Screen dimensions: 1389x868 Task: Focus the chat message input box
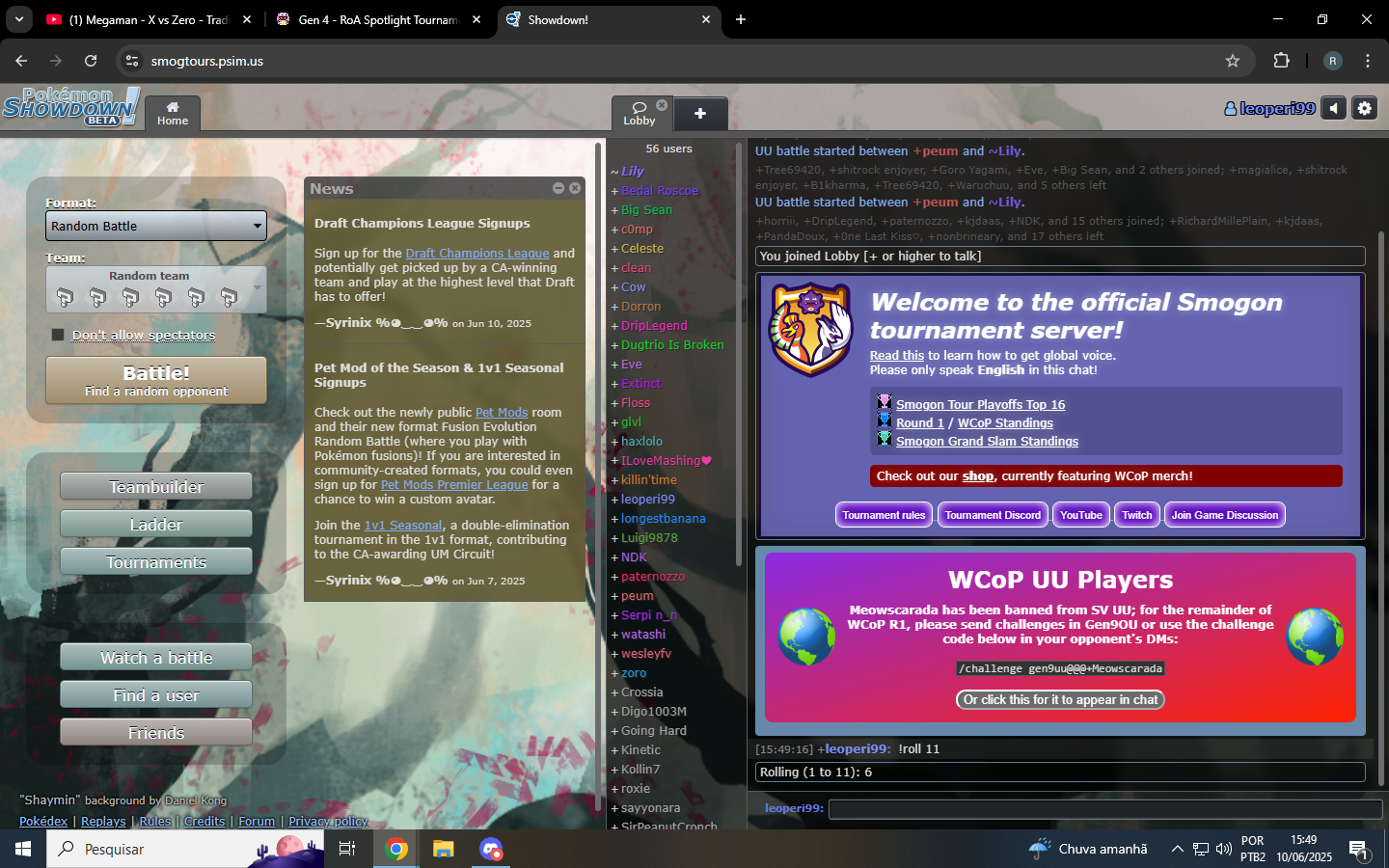1105,808
